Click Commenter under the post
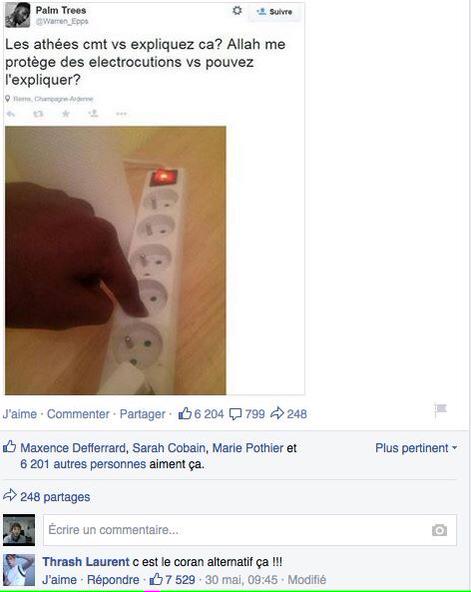This screenshot has height=592, width=471. (x=78, y=414)
